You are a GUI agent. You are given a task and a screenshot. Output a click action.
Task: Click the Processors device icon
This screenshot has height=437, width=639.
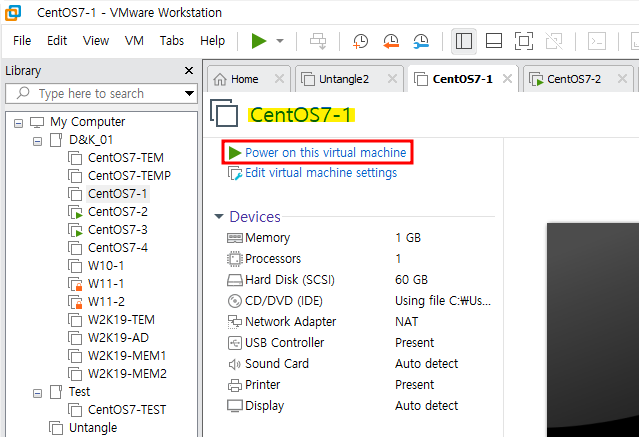click(235, 259)
